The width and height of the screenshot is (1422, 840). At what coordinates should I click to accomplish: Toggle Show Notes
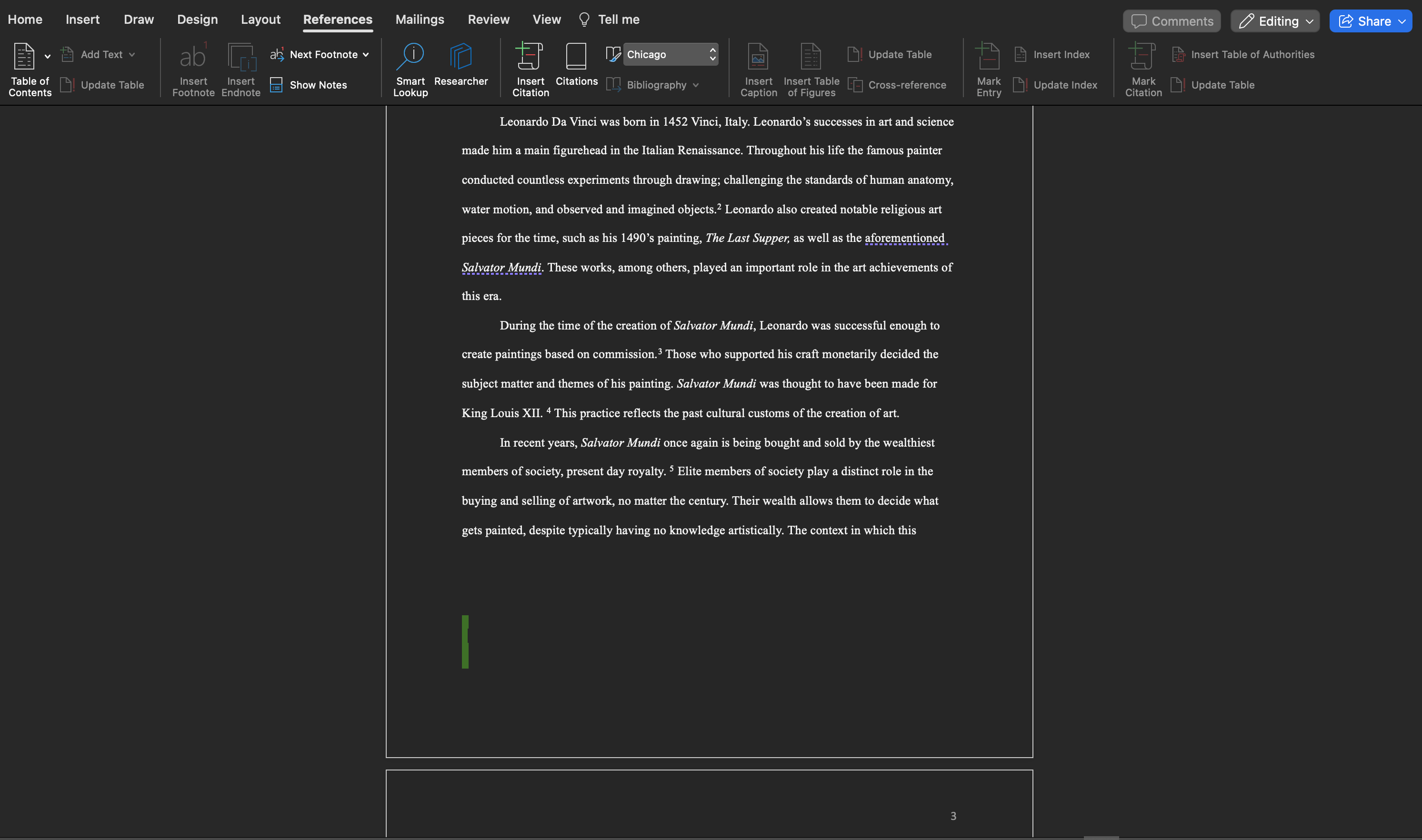[309, 85]
